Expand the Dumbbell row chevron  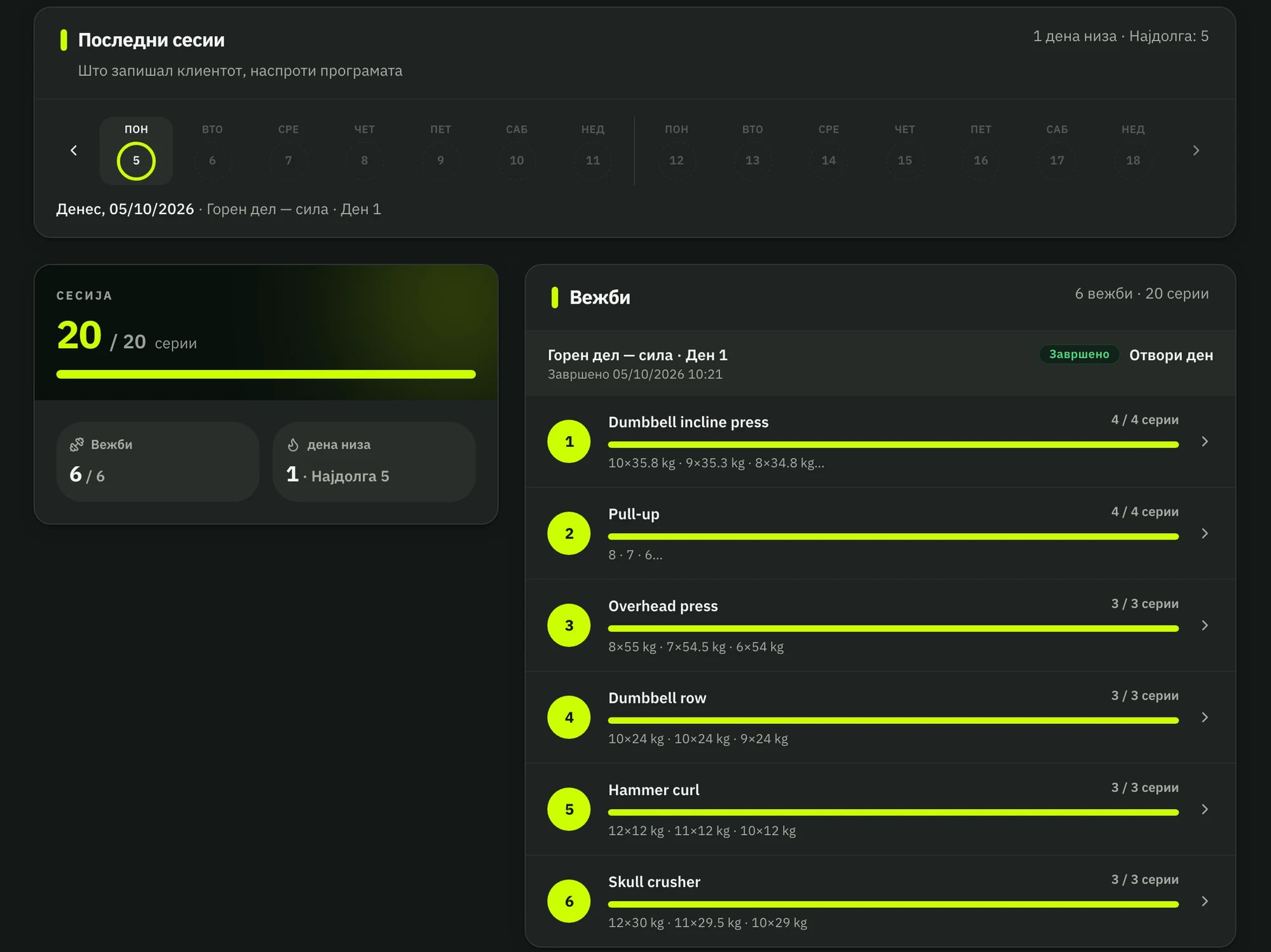click(x=1204, y=717)
